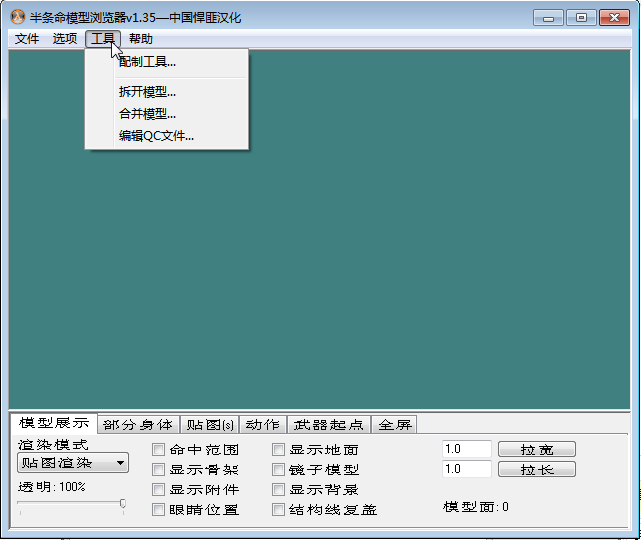The width and height of the screenshot is (641, 540).
Task: Select 编辑QC文件... menu entry
Action: (166, 136)
